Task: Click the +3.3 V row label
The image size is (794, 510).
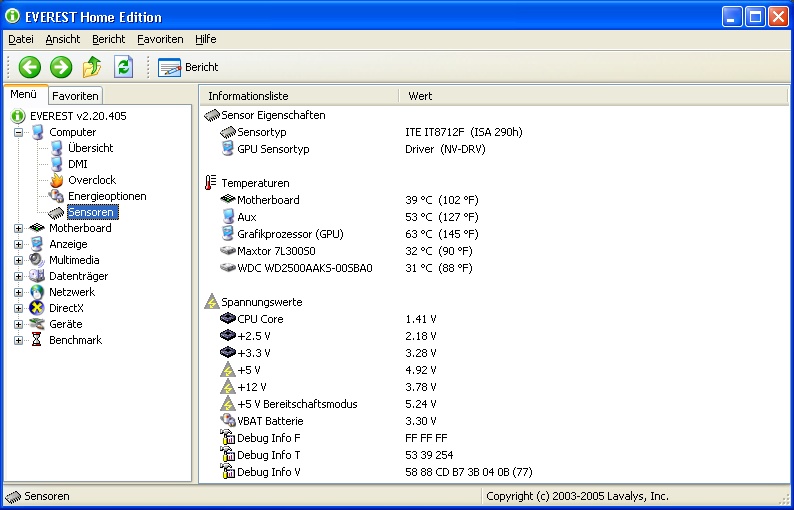Action: point(254,353)
